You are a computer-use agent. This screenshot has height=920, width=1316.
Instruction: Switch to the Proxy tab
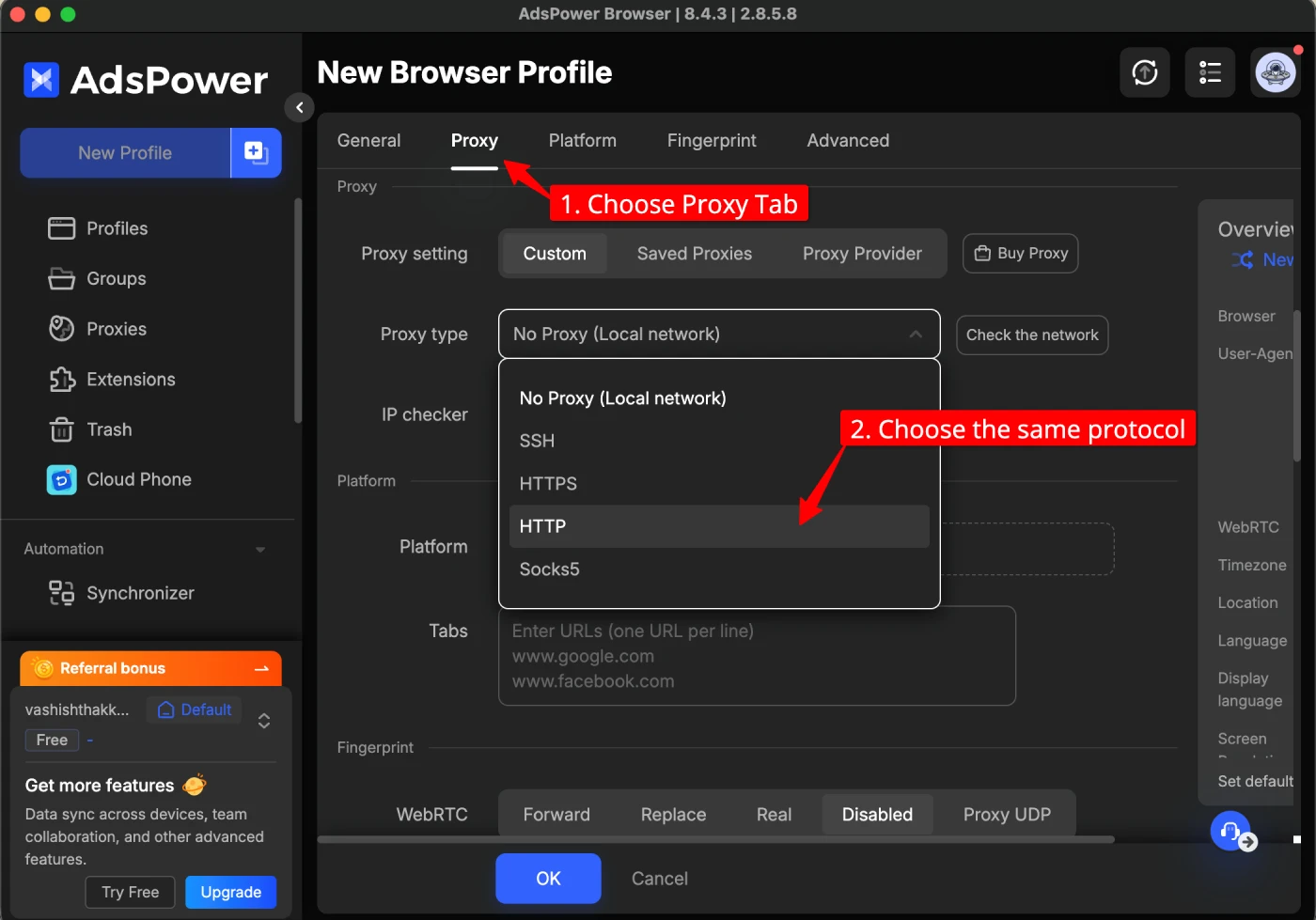475,140
